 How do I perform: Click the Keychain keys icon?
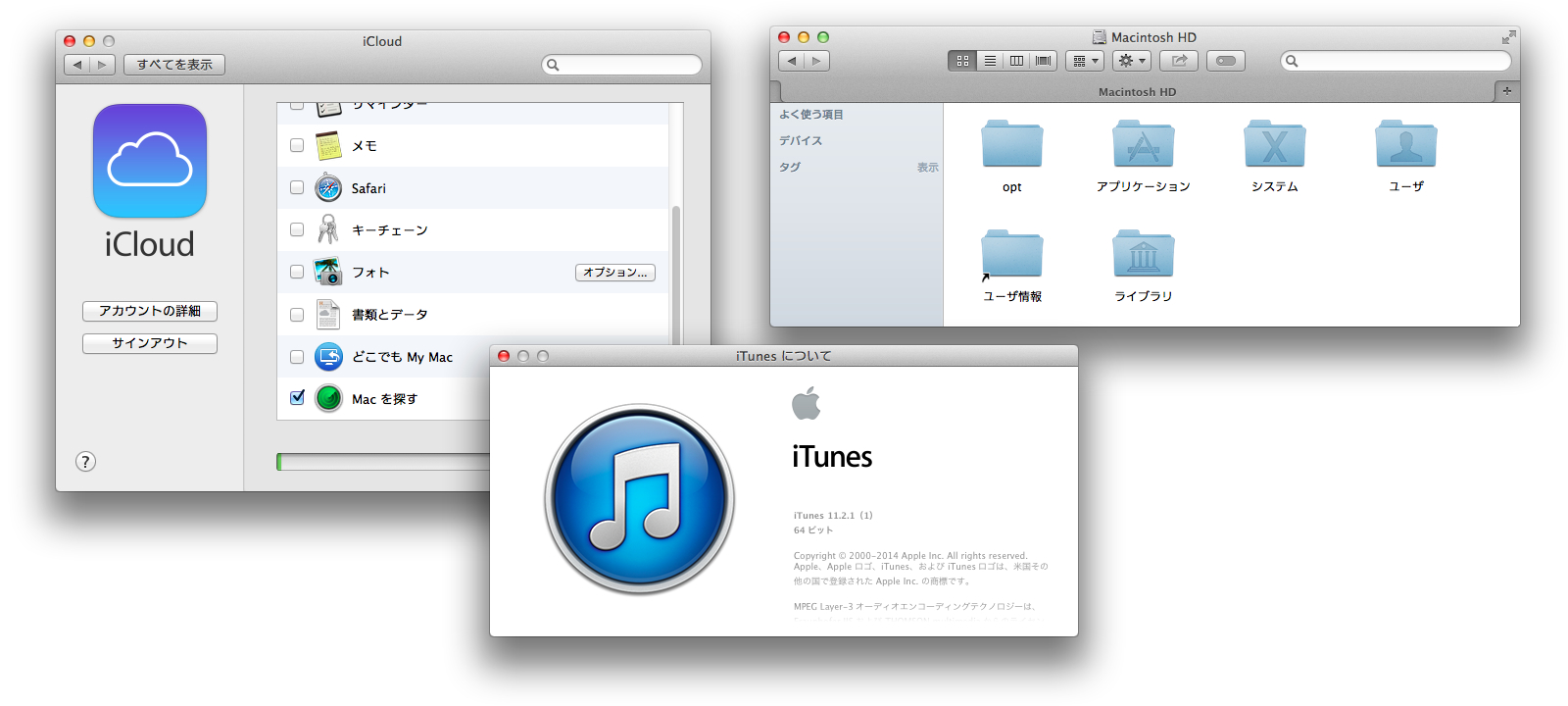coord(328,229)
